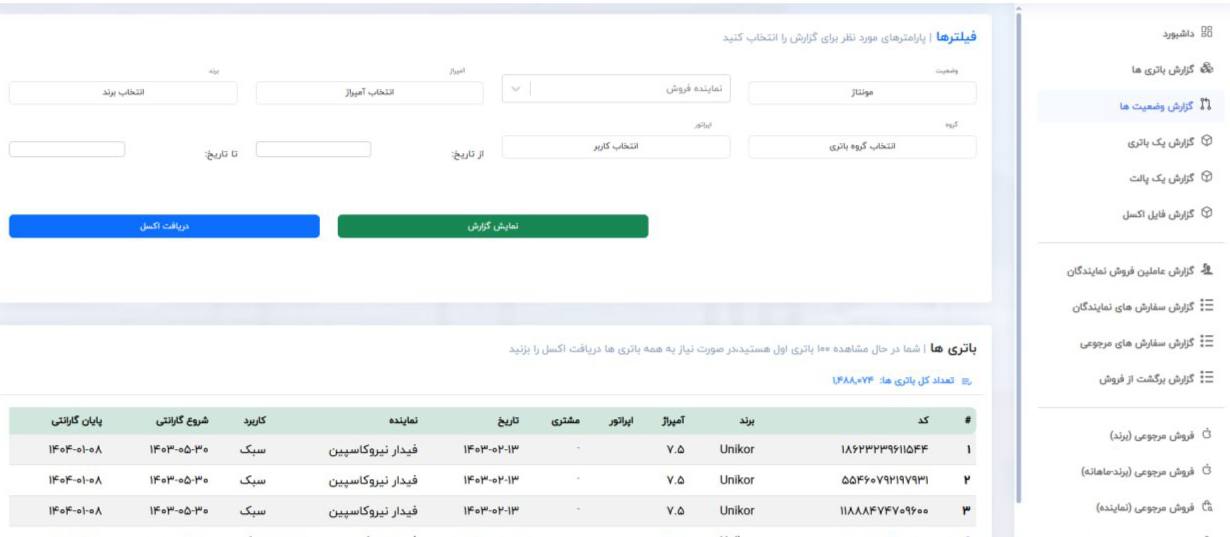Click the تعداد کل باتری ها total count text
Viewport: 1230px width, 537px height.
[893, 382]
